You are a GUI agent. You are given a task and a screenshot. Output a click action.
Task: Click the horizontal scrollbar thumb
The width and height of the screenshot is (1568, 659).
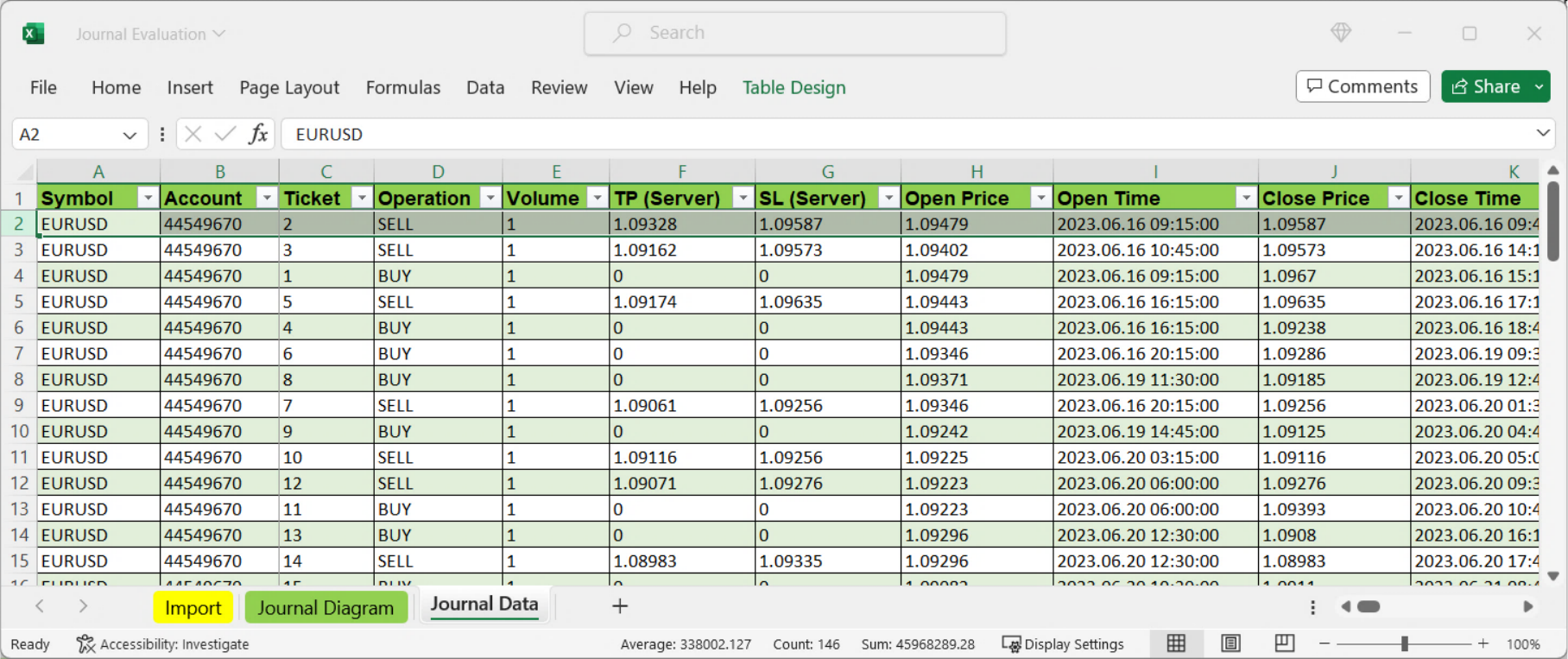tap(1369, 606)
